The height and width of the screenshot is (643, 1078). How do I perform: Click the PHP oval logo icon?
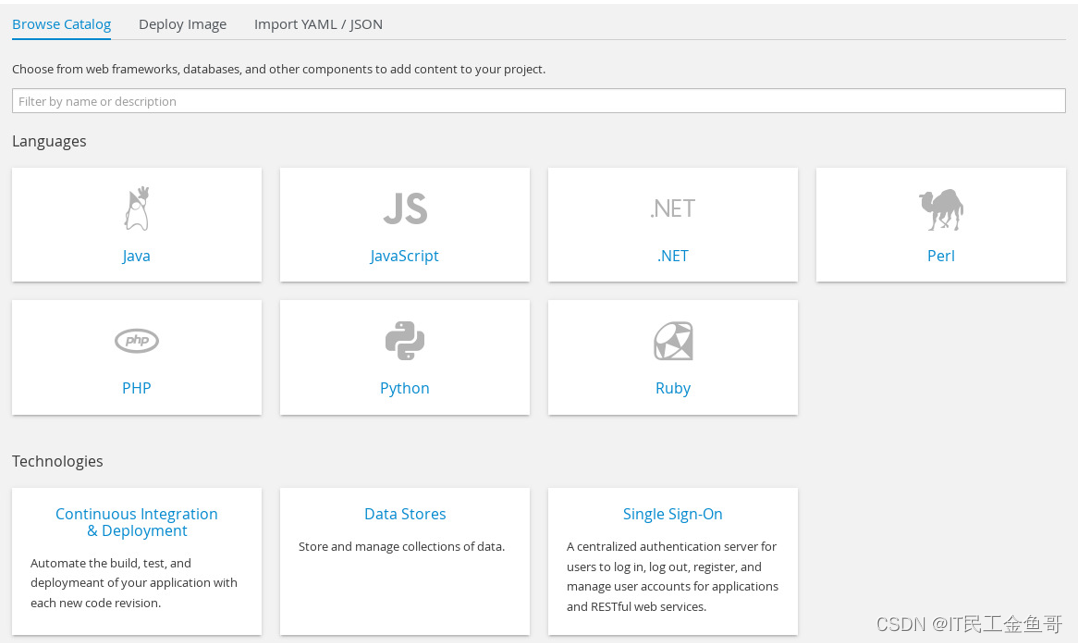coord(137,340)
